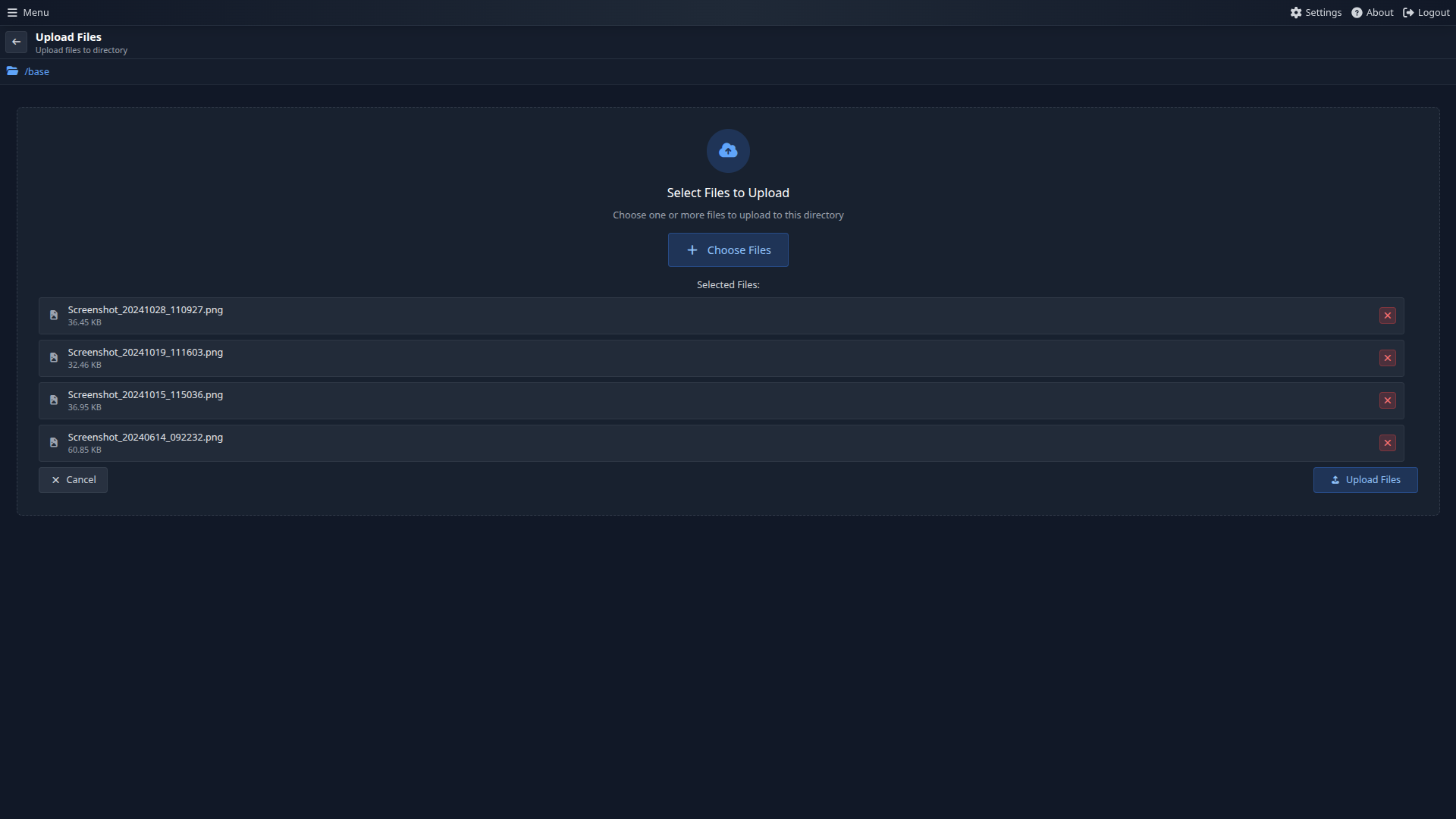The image size is (1456, 819).
Task: Remove Screenshot_20241019_111603.png from list
Action: click(1387, 358)
